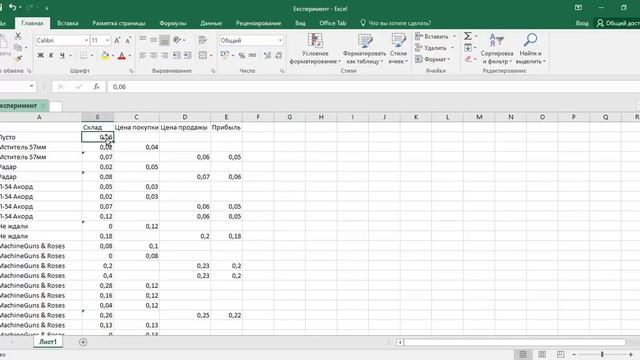Open Форматировать как таблицу menu
The image size is (640, 360).
(x=364, y=49)
